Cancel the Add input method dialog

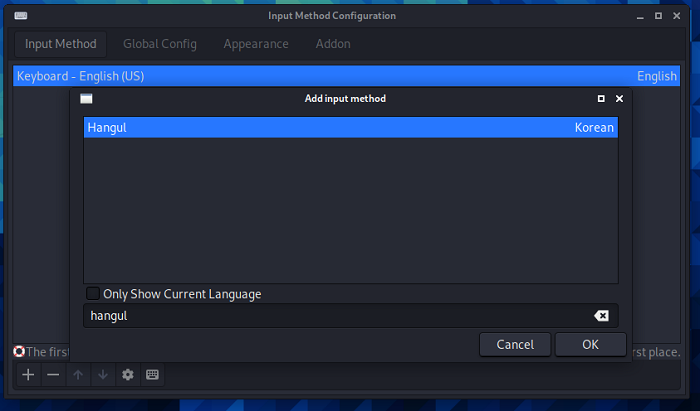[x=515, y=344]
